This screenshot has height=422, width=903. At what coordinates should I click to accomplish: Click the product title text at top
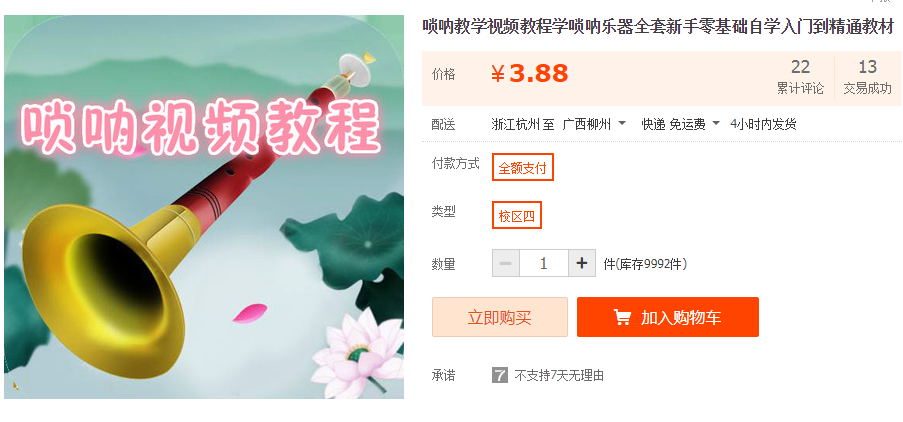pyautogui.click(x=658, y=27)
